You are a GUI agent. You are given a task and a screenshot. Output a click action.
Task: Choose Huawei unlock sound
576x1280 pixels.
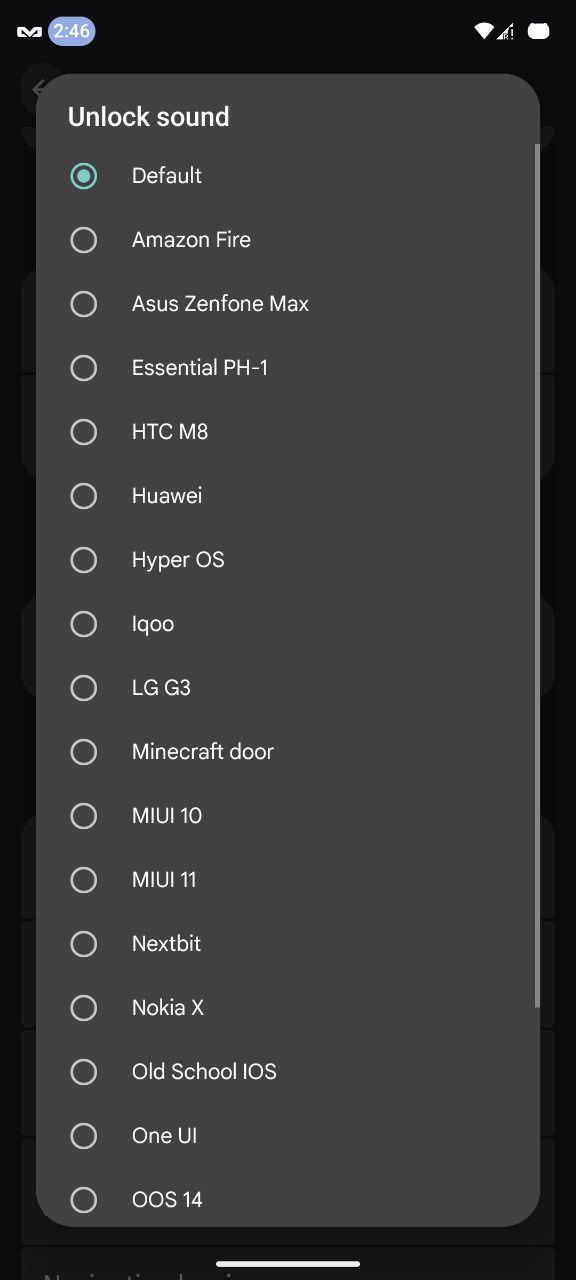click(x=288, y=496)
